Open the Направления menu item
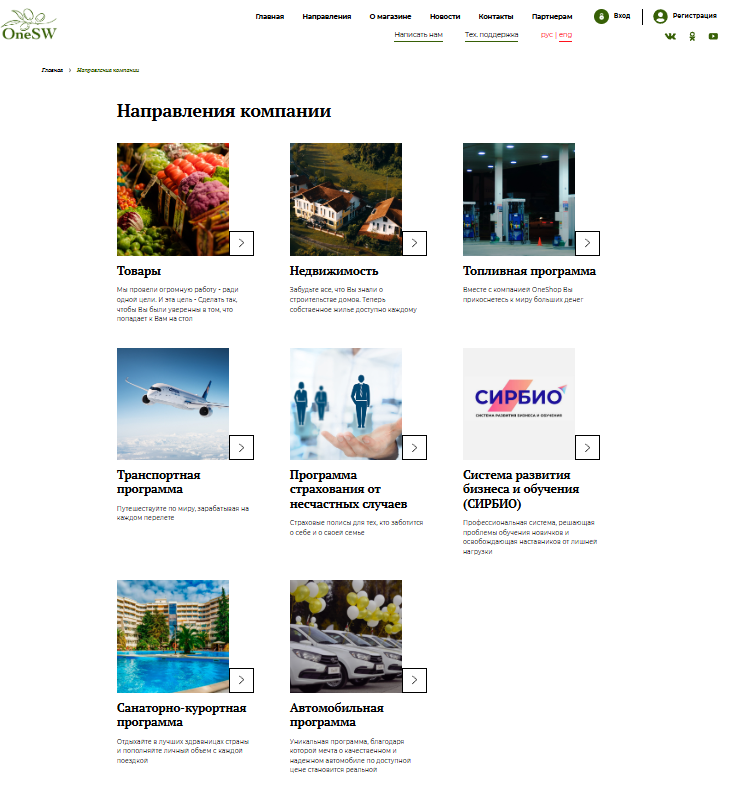 (327, 16)
